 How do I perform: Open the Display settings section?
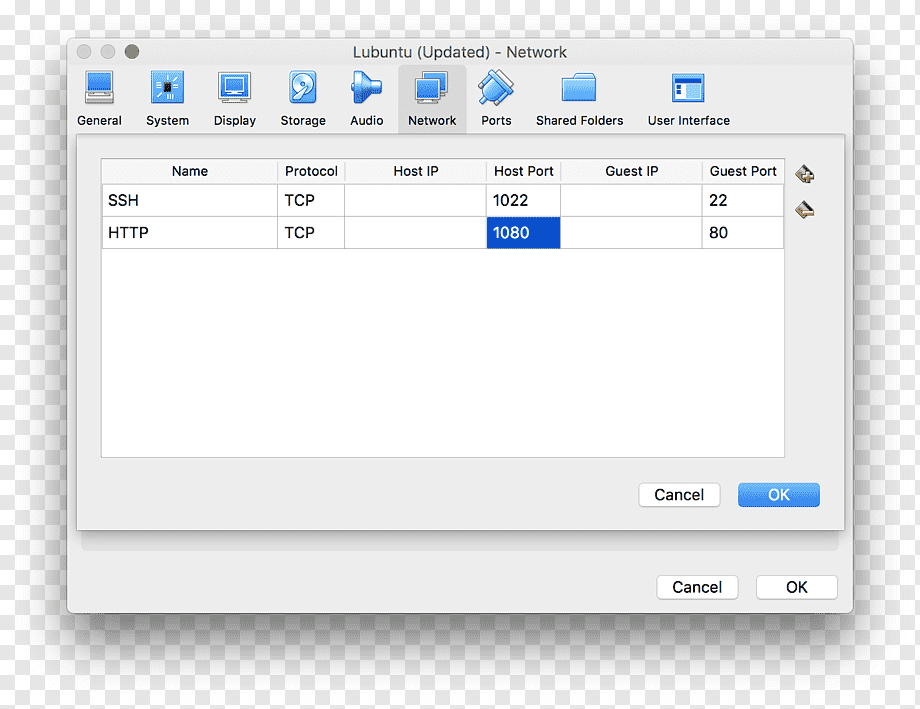point(235,99)
